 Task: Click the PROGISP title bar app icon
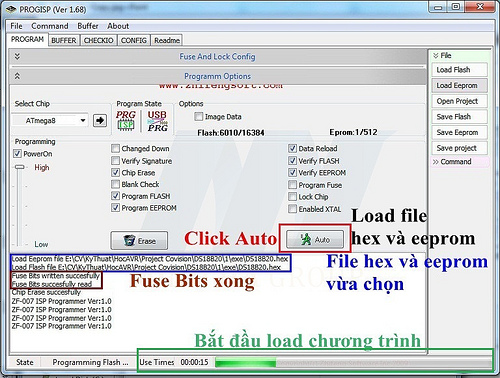[x=11, y=9]
